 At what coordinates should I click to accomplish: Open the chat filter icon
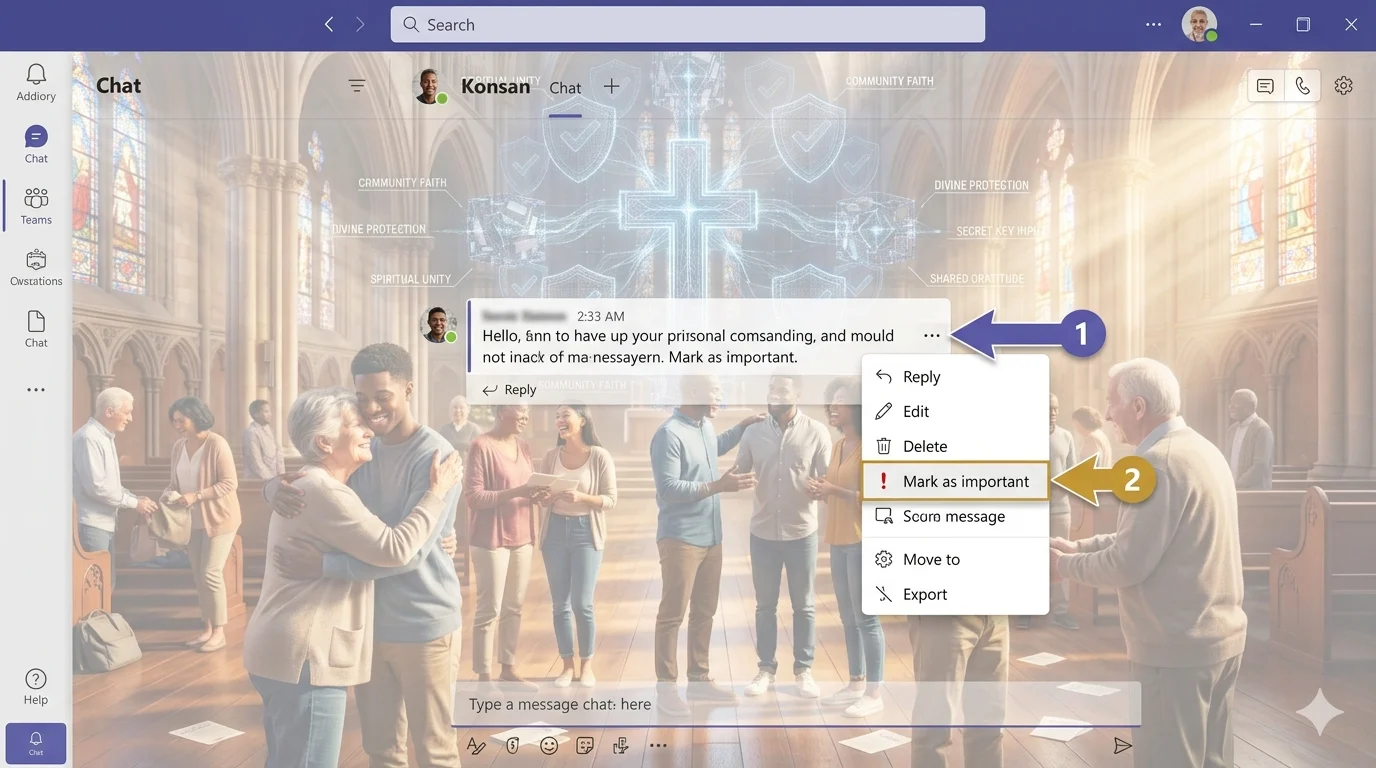click(x=357, y=86)
